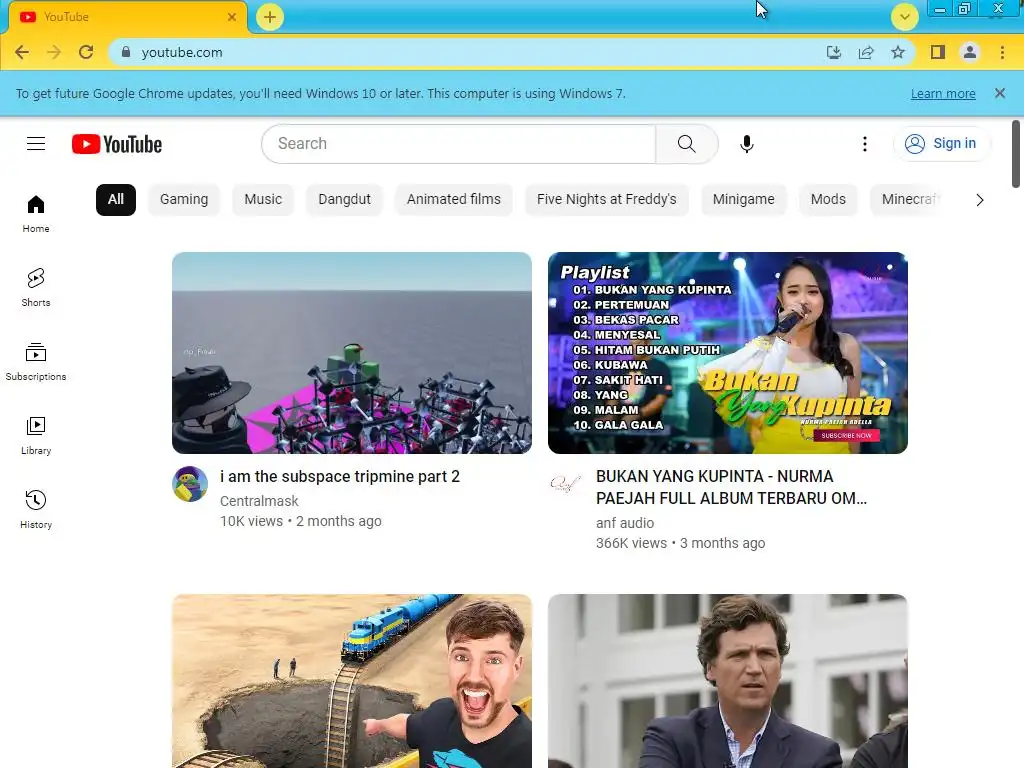Open History in sidebar
Viewport: 1024px width, 768px height.
click(36, 509)
